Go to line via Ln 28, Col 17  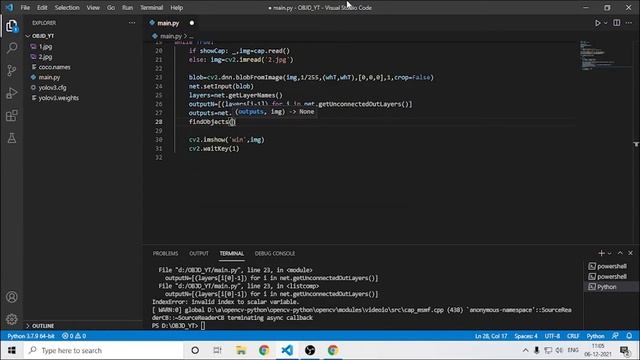pos(491,336)
